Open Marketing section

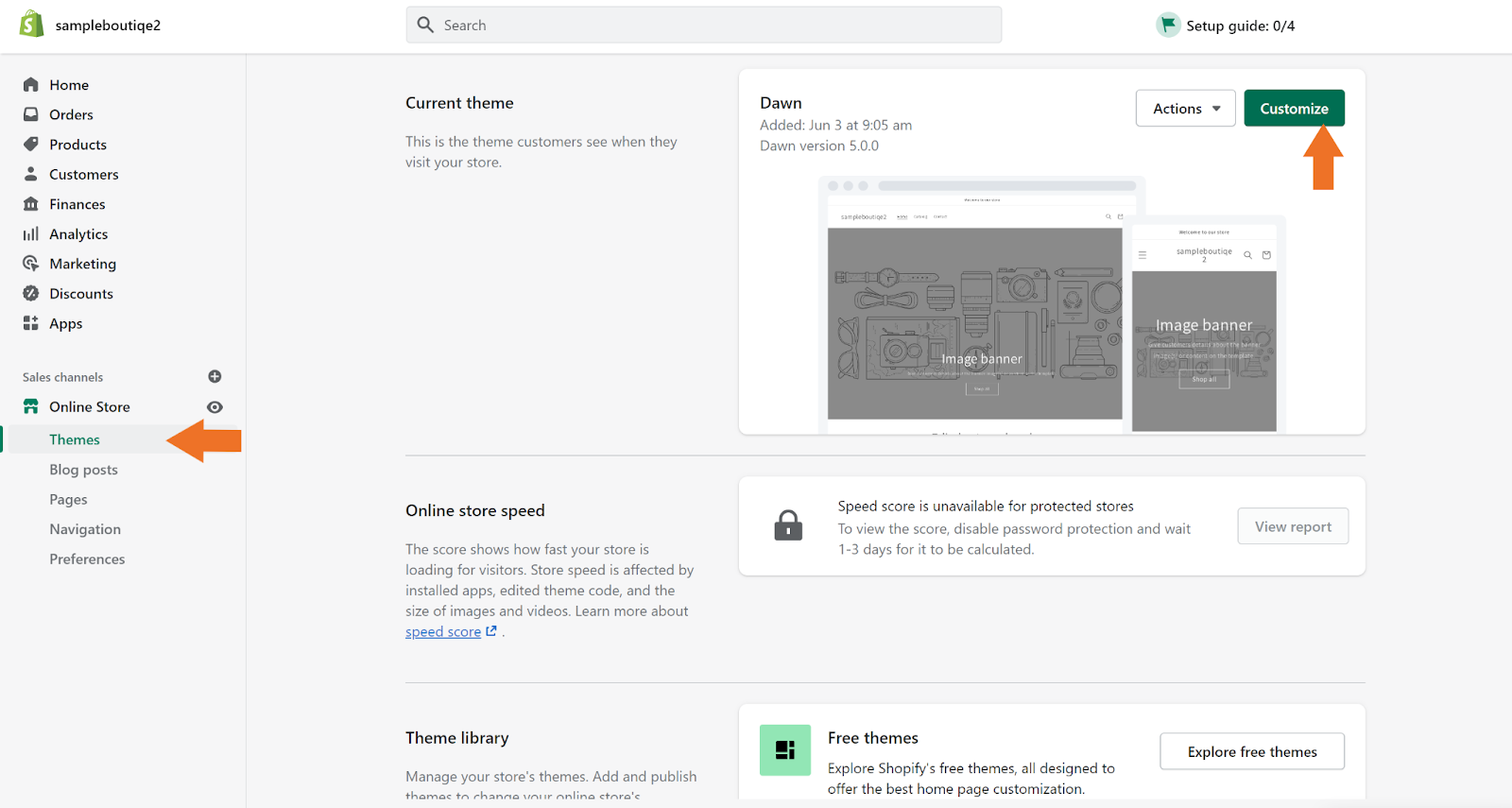[x=83, y=264]
